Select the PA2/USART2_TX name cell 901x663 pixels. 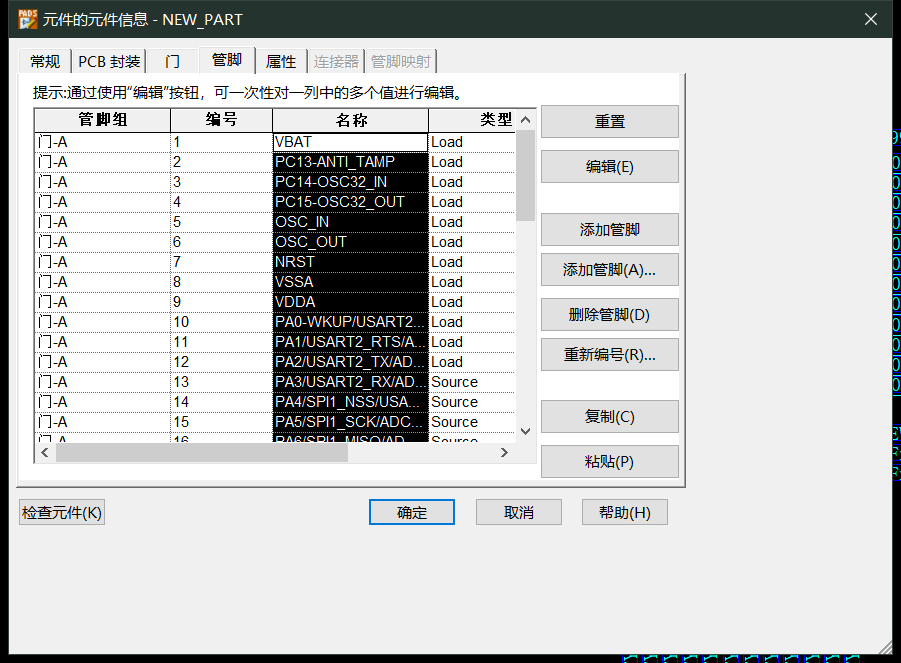pyautogui.click(x=351, y=362)
